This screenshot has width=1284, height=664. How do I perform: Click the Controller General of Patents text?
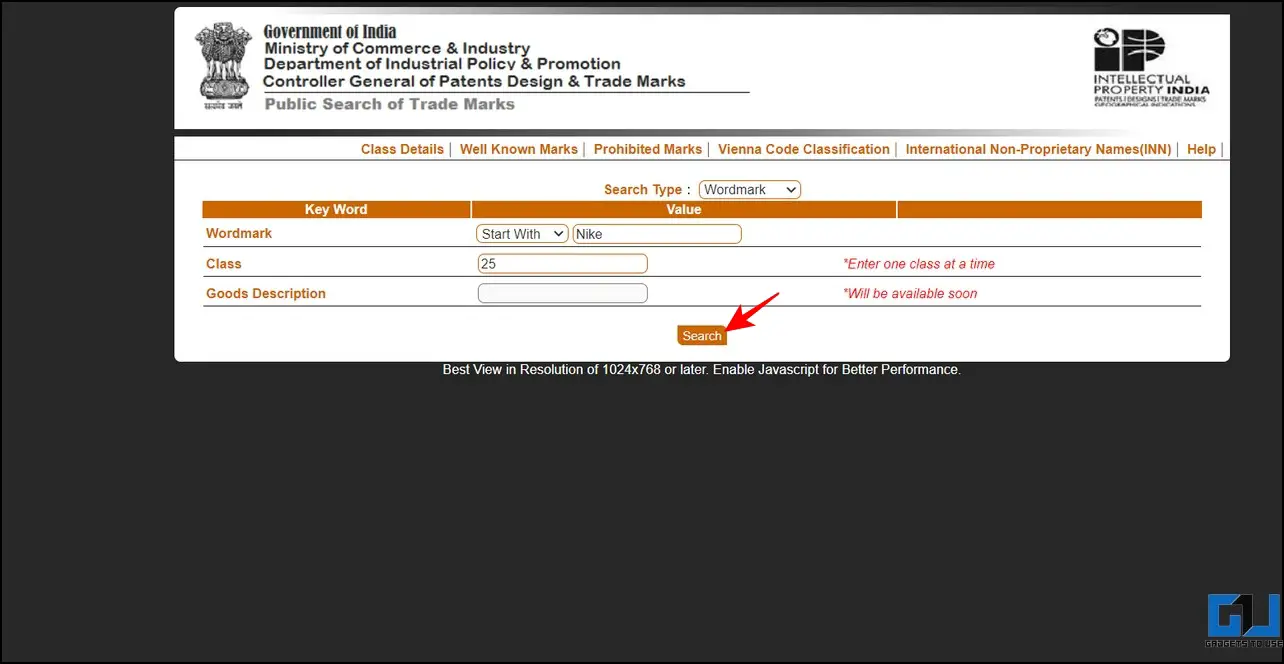coord(475,81)
